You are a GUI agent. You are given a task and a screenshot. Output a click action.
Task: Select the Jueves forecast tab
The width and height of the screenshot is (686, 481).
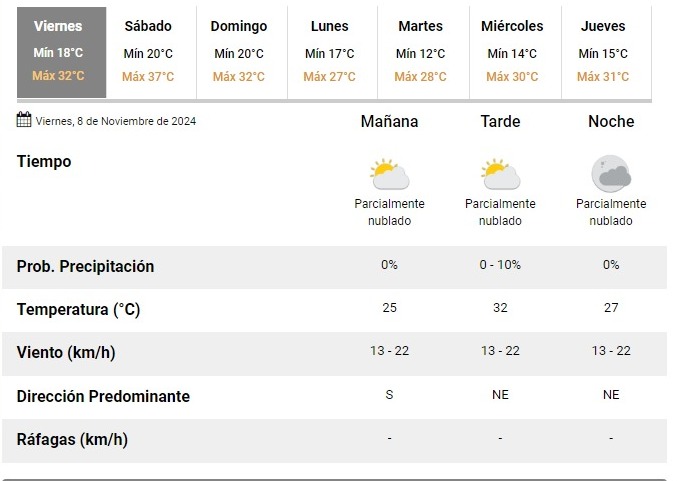[603, 51]
